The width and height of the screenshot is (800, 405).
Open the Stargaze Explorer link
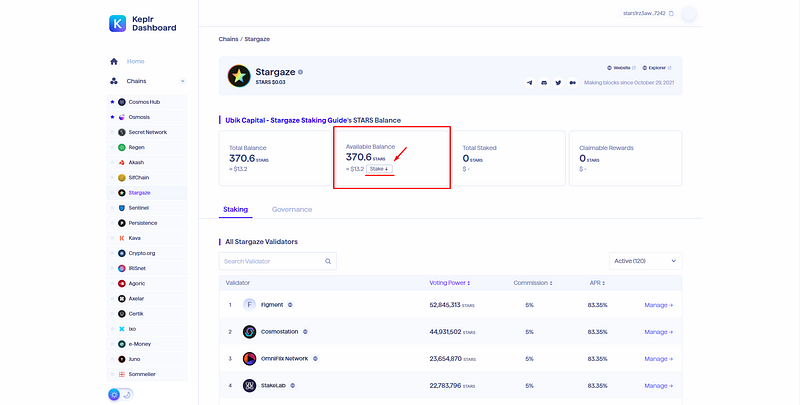tap(657, 68)
